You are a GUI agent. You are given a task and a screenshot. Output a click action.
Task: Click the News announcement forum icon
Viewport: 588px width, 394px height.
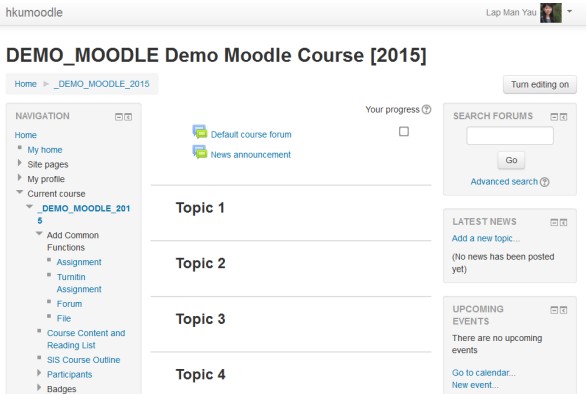200,152
